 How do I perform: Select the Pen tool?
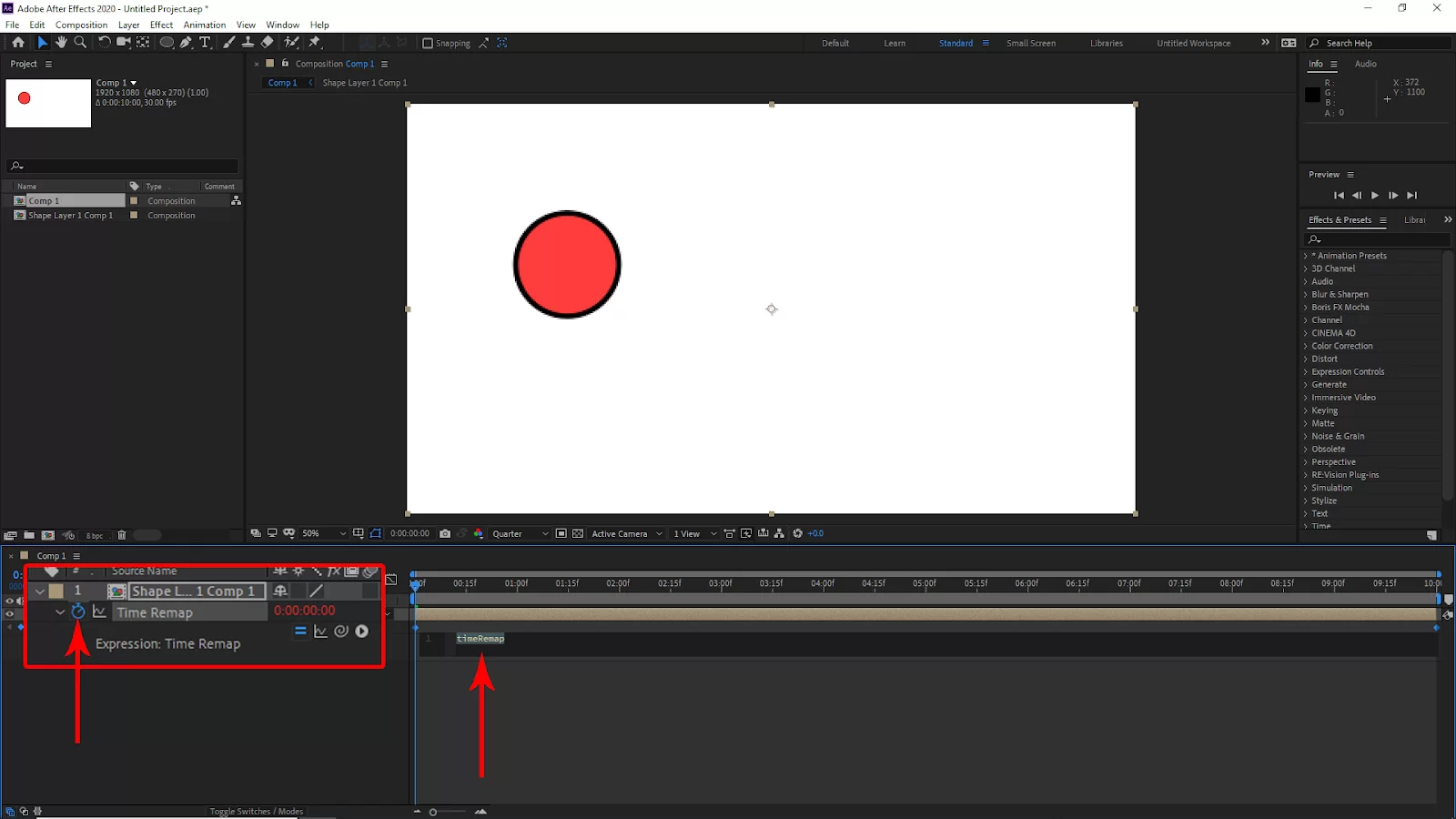(186, 43)
